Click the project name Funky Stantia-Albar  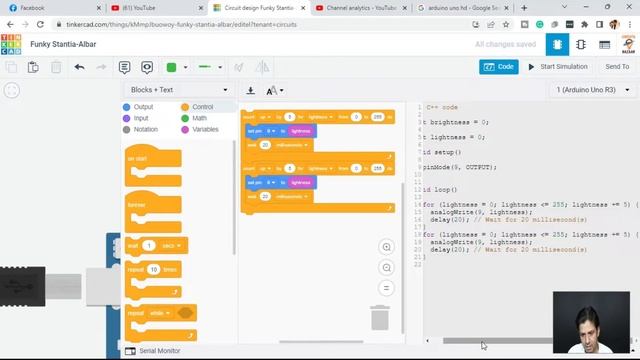pos(63,44)
